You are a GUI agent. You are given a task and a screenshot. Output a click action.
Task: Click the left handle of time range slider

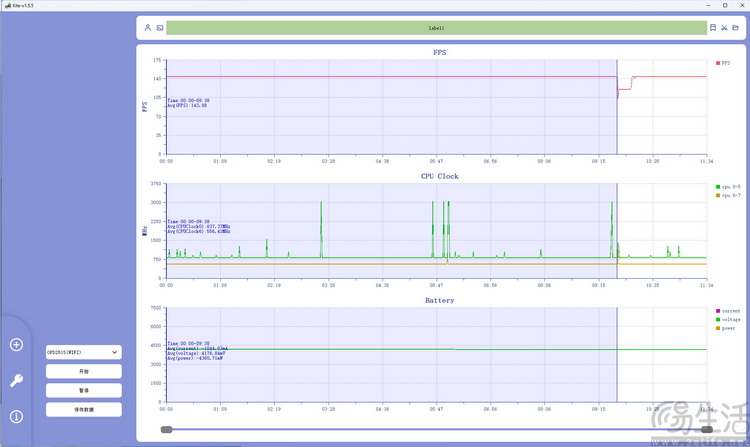click(166, 429)
